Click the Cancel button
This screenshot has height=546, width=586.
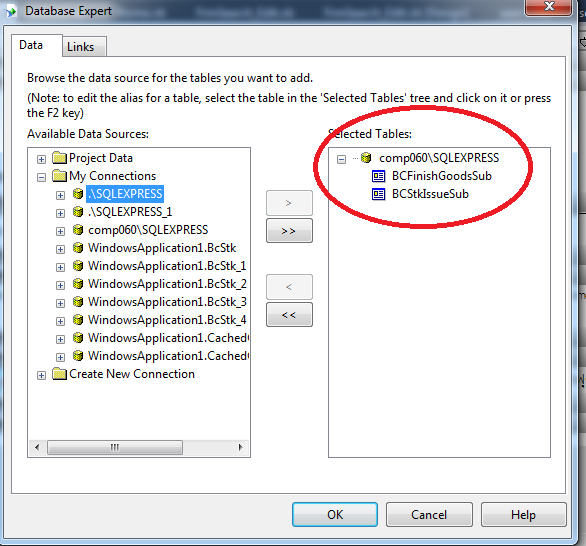pos(429,515)
